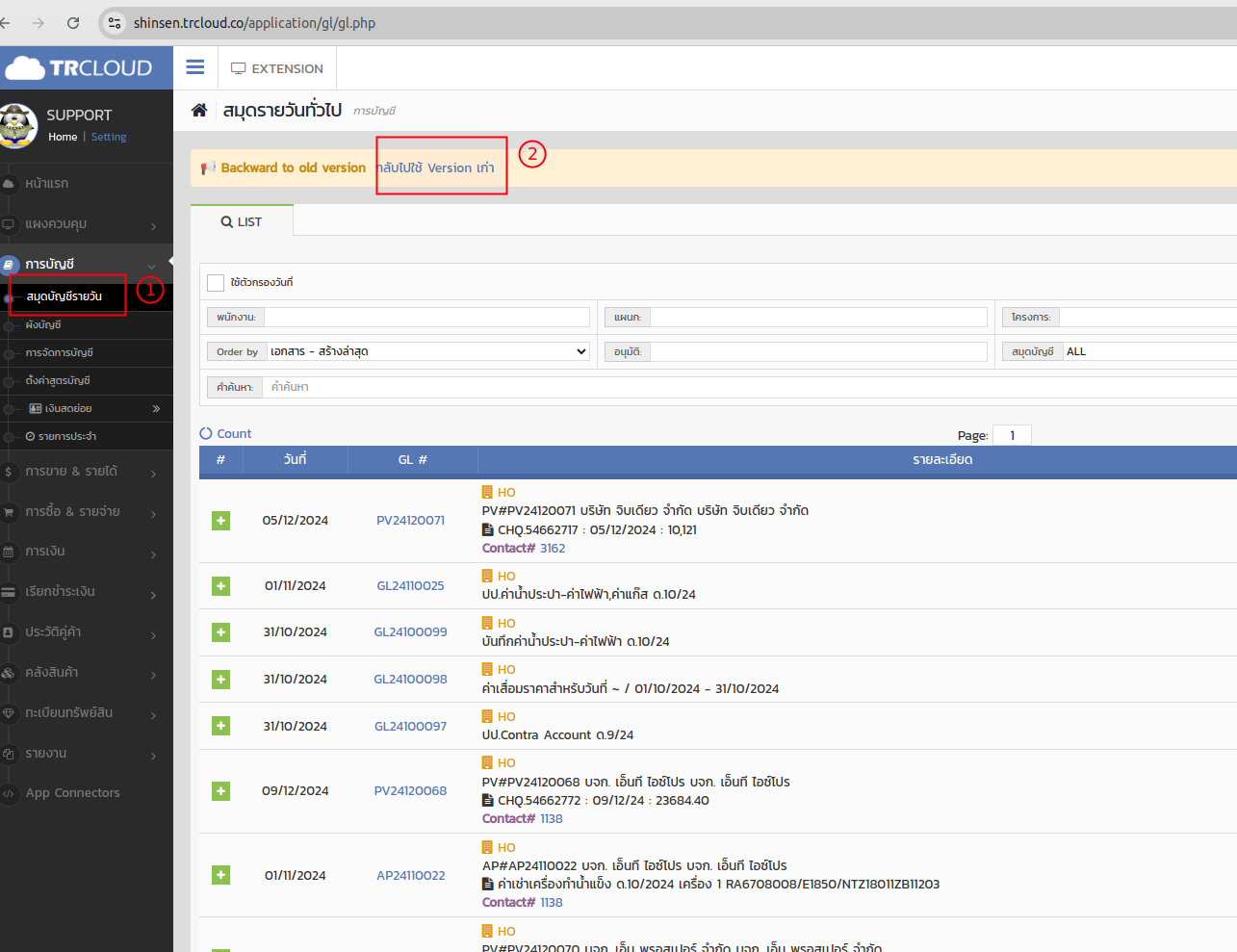Click the โครงการ input field
The width and height of the screenshot is (1237, 952).
pos(1148,317)
